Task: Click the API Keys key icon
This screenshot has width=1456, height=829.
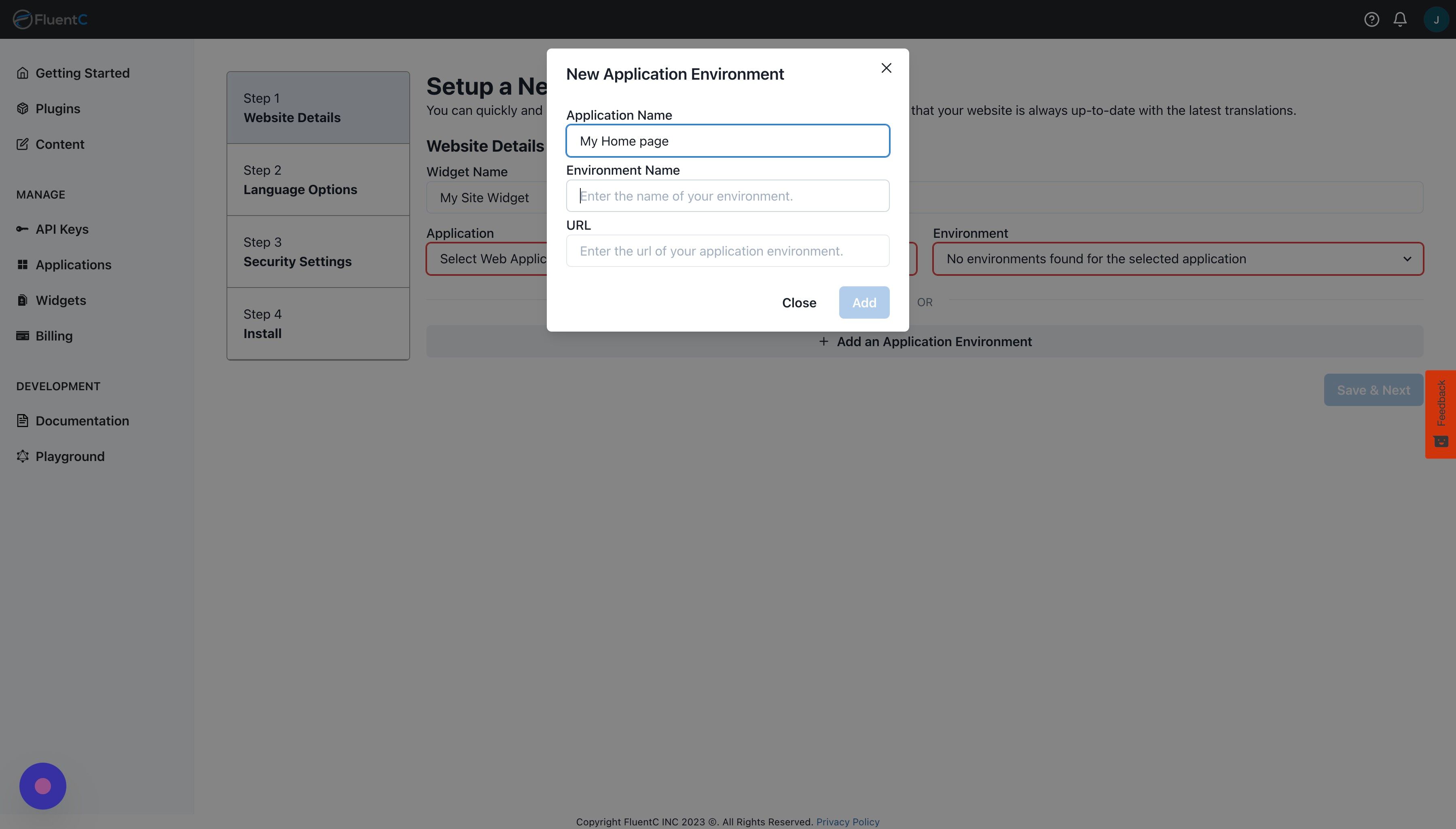Action: coord(22,229)
